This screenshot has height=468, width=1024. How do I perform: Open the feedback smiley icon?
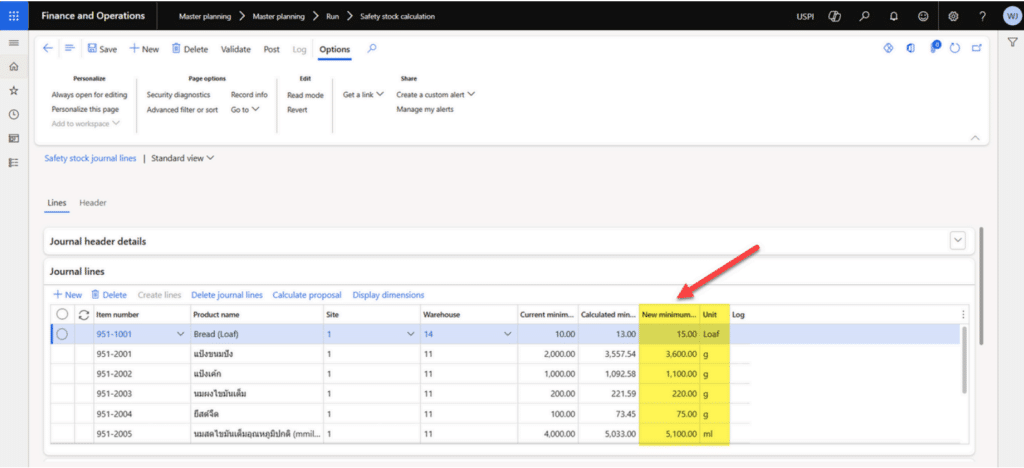pos(923,16)
